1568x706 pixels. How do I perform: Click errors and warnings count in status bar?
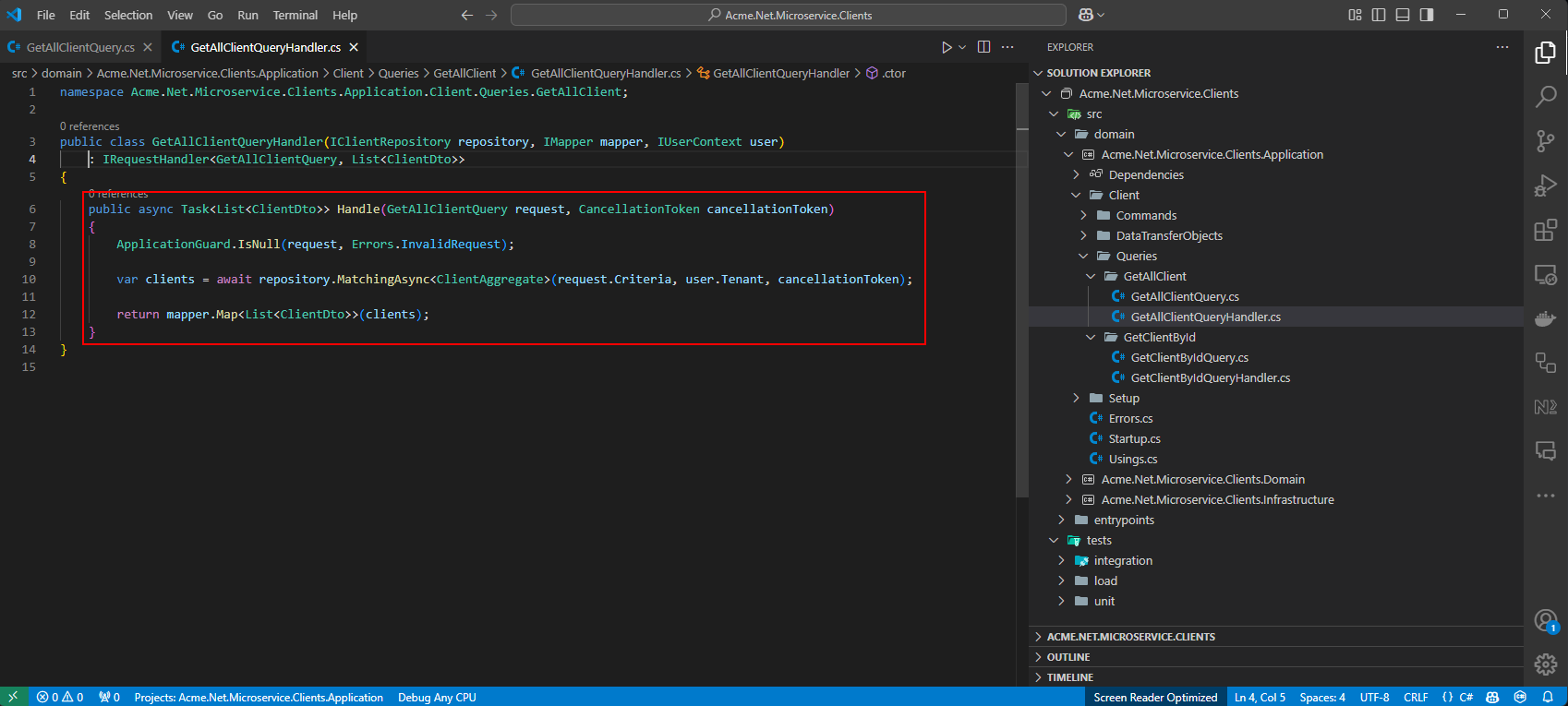pos(60,697)
